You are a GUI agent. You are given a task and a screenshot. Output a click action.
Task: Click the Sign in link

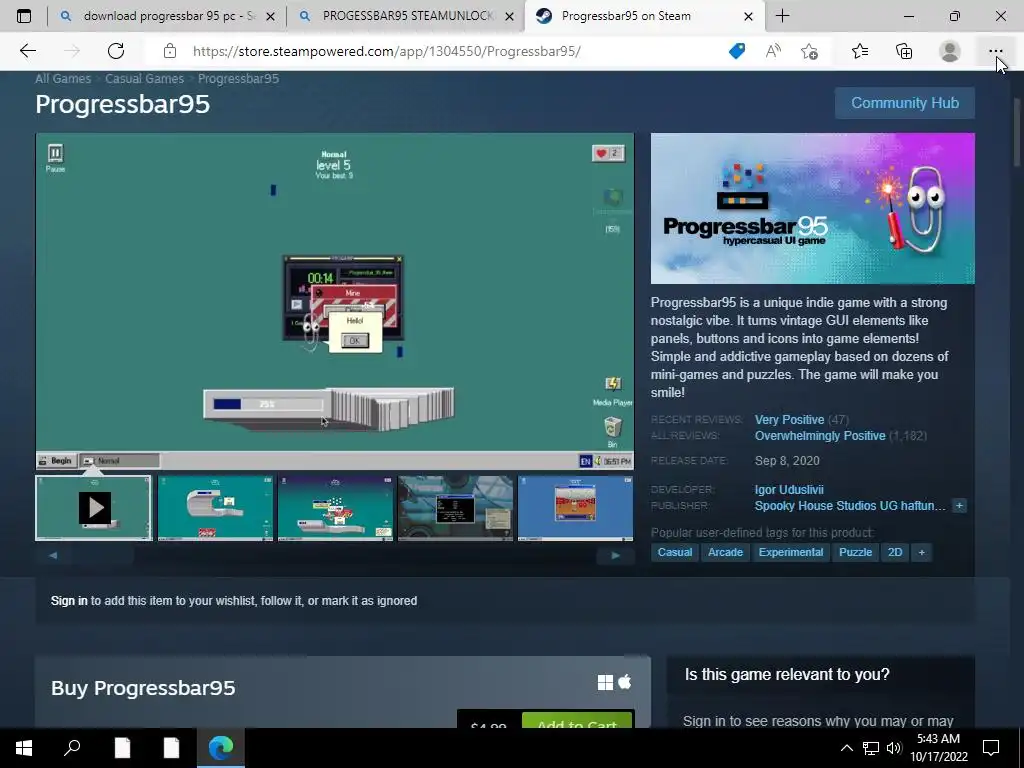[x=69, y=601]
